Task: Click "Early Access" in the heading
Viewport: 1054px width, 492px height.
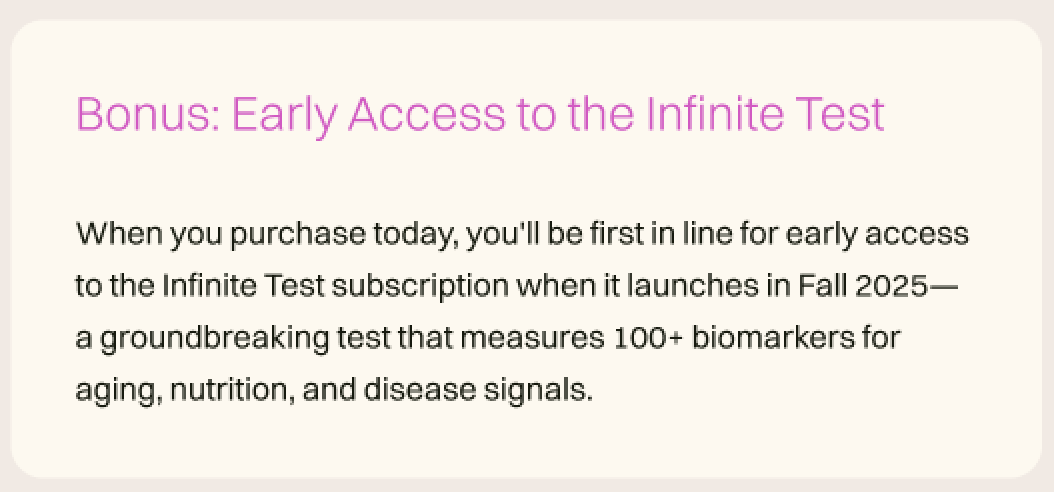Action: 368,115
